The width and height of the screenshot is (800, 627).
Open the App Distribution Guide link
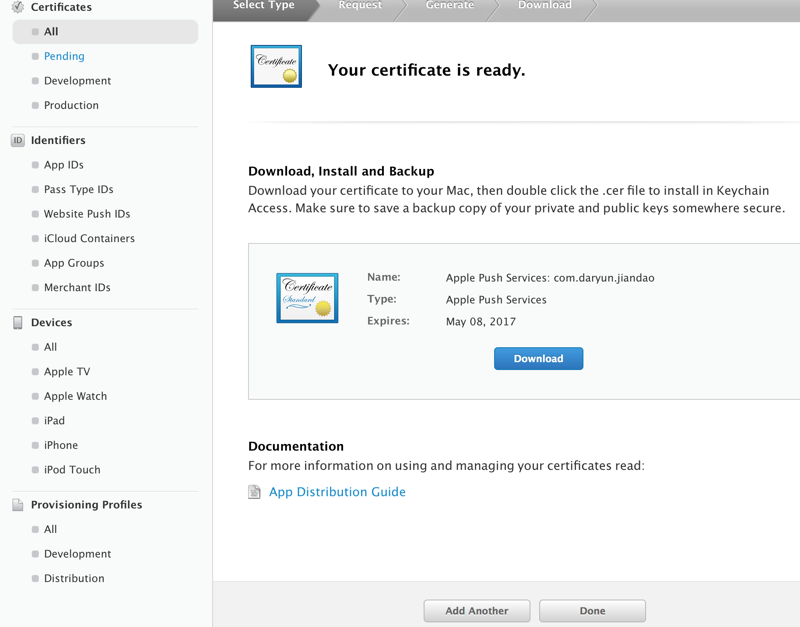337,492
